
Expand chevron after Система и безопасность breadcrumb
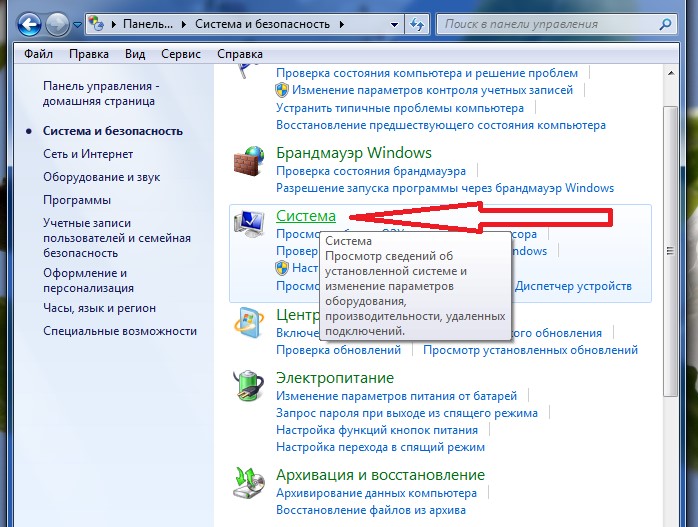tap(342, 24)
